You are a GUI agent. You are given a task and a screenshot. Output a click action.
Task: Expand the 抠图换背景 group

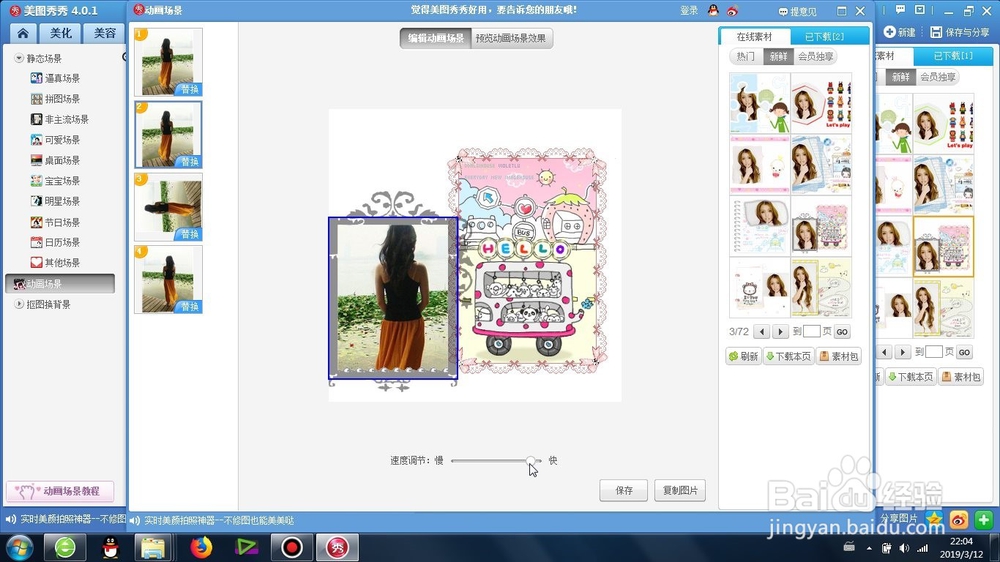(x=19, y=304)
